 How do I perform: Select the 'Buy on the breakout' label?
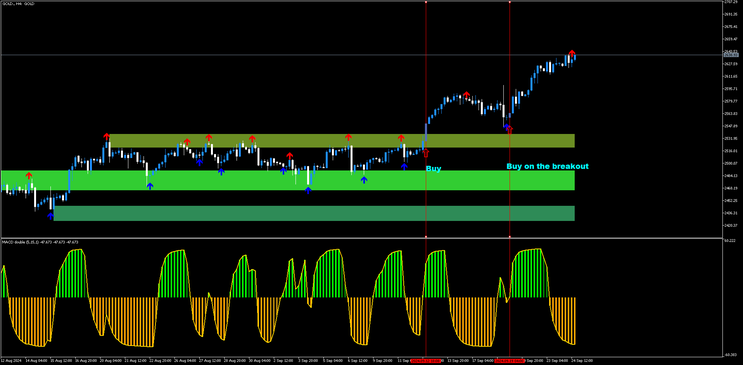547,166
